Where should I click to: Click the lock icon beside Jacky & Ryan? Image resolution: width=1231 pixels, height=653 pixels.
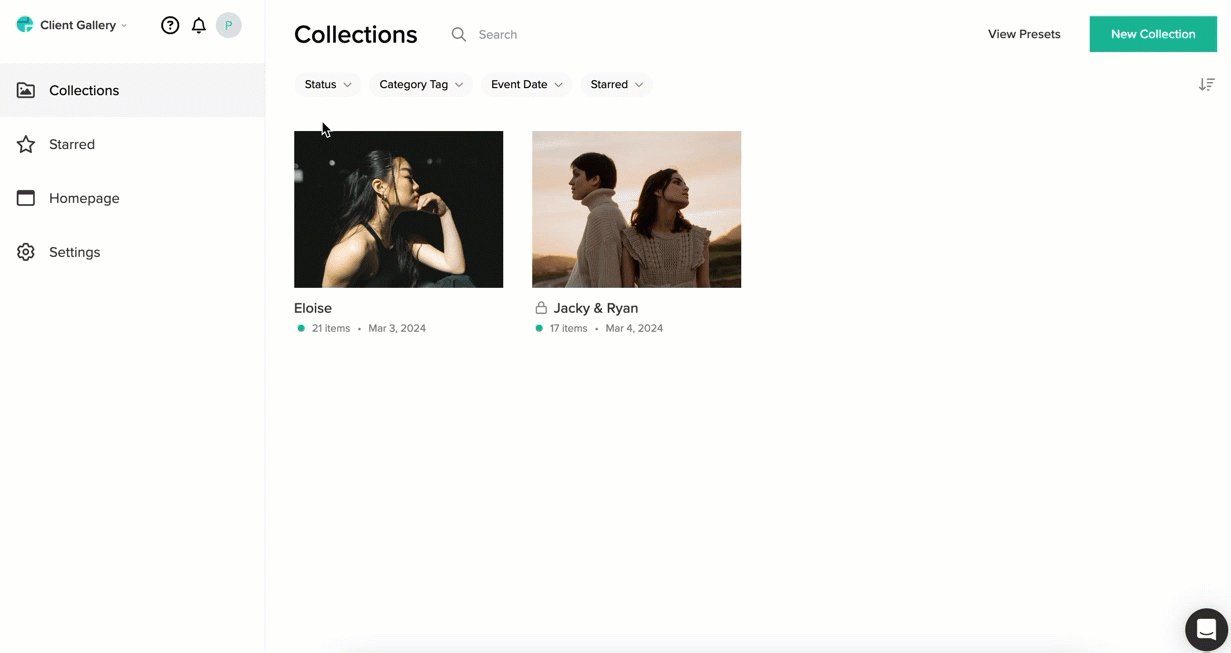point(540,308)
